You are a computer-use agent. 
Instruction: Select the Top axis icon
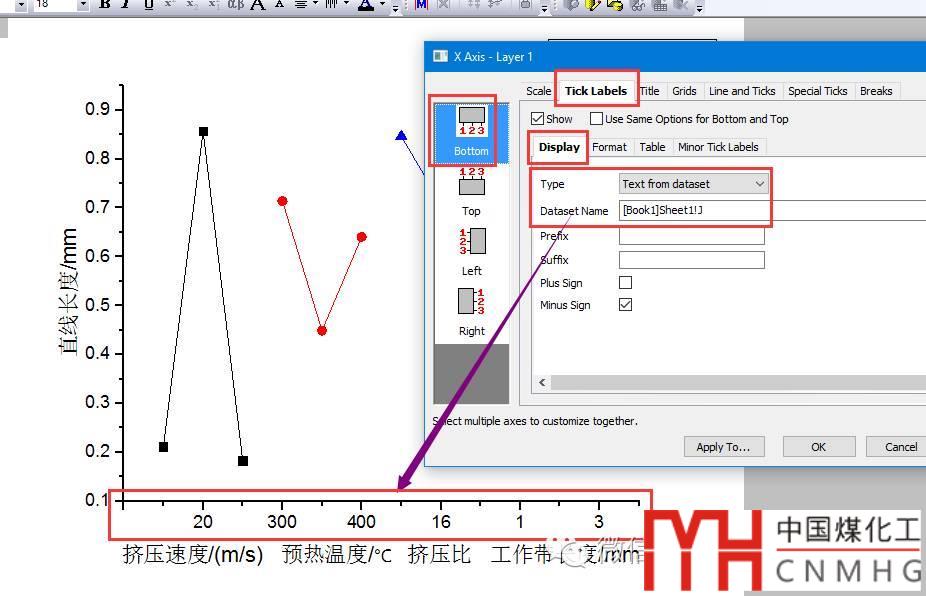[x=471, y=183]
